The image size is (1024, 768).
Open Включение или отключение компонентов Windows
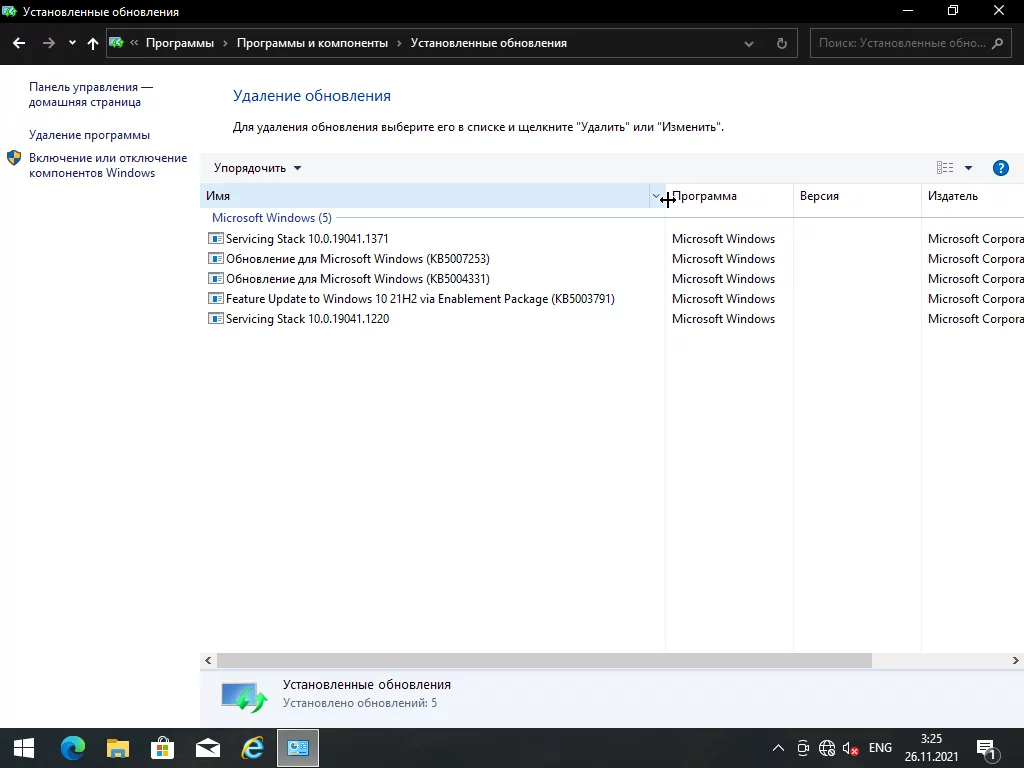coord(108,165)
